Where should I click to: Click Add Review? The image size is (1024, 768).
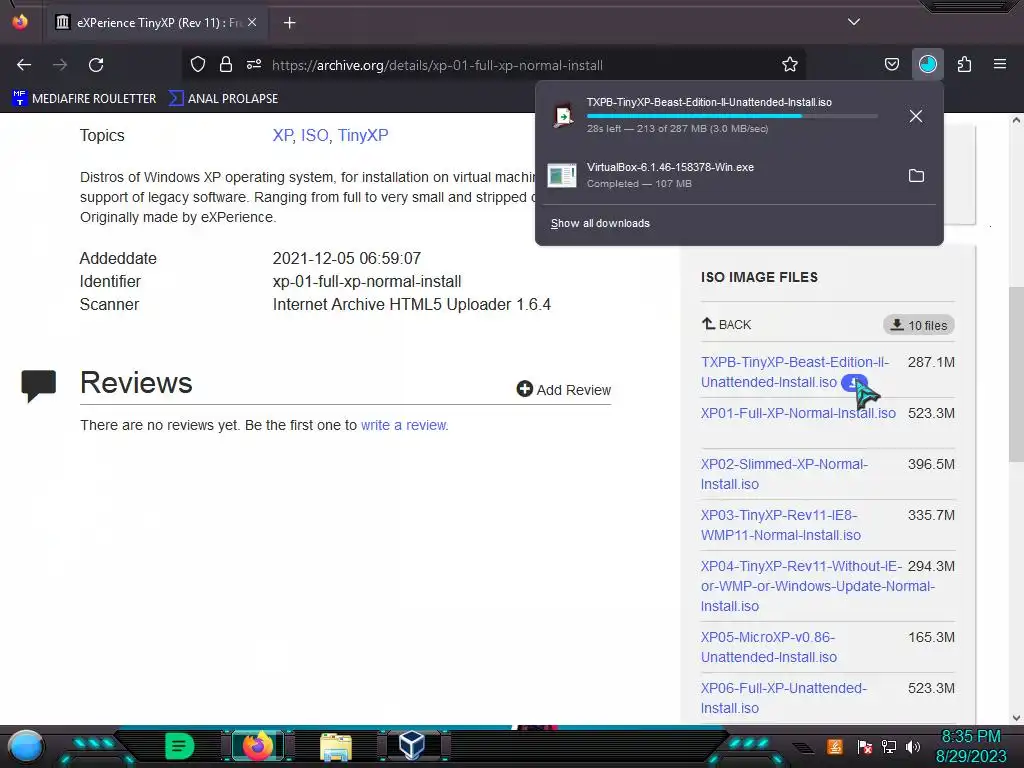[x=564, y=389]
